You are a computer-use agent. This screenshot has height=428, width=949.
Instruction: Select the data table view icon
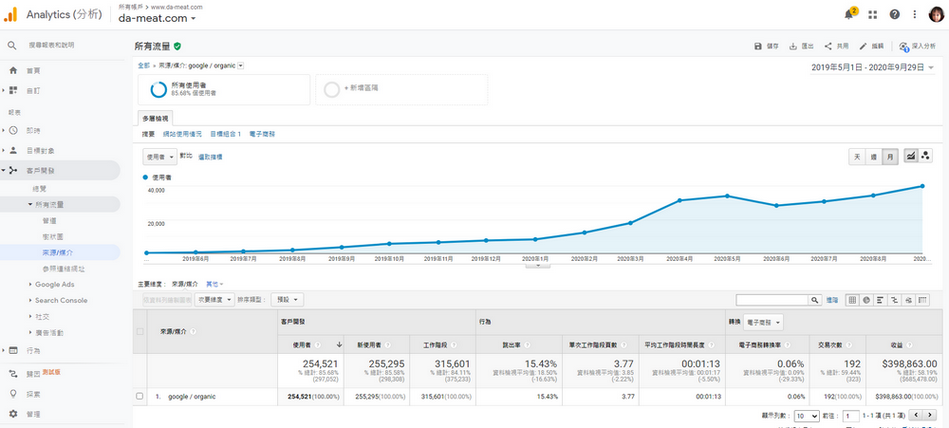tap(852, 300)
